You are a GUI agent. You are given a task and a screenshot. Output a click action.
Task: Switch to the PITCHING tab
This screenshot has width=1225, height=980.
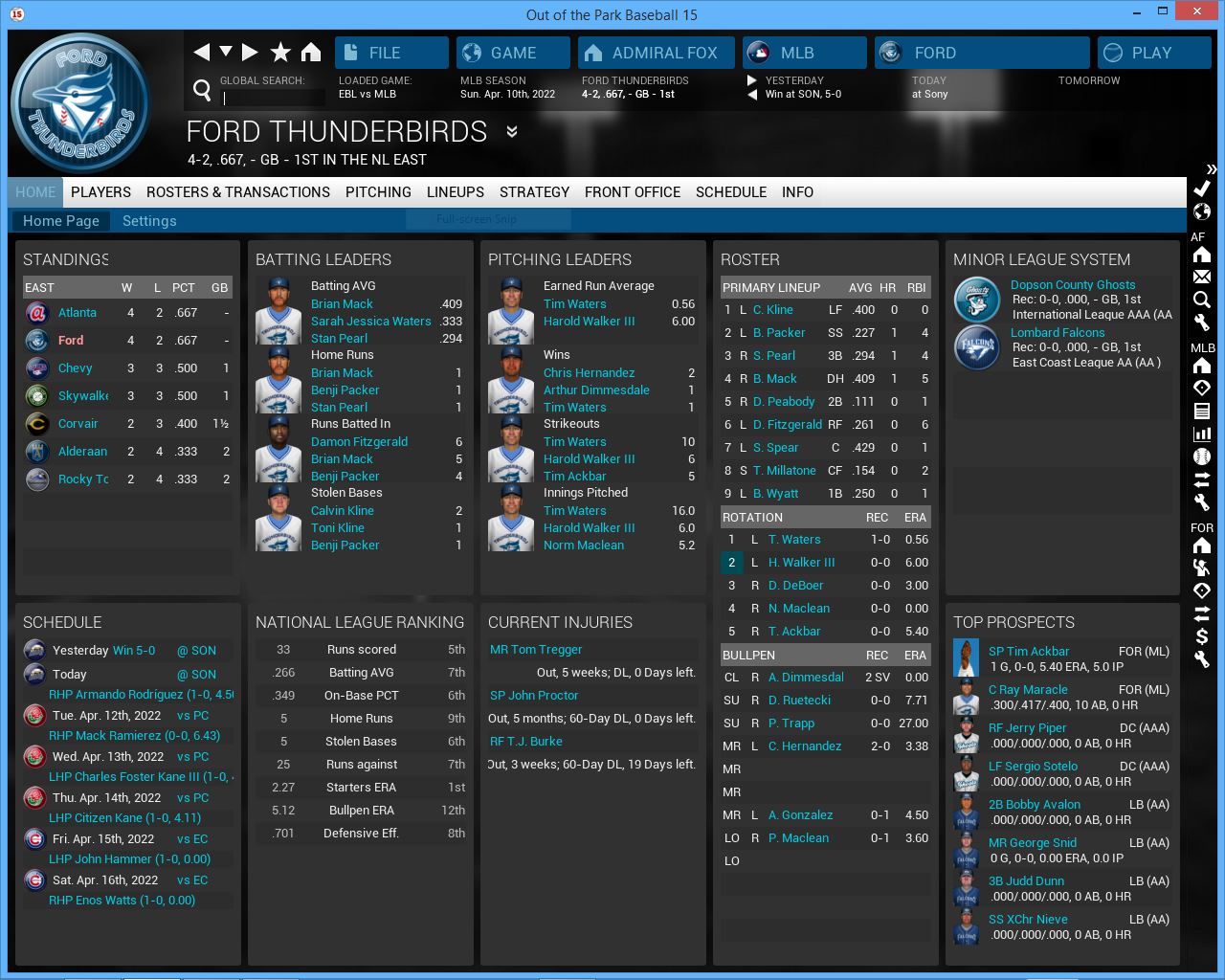coord(378,192)
